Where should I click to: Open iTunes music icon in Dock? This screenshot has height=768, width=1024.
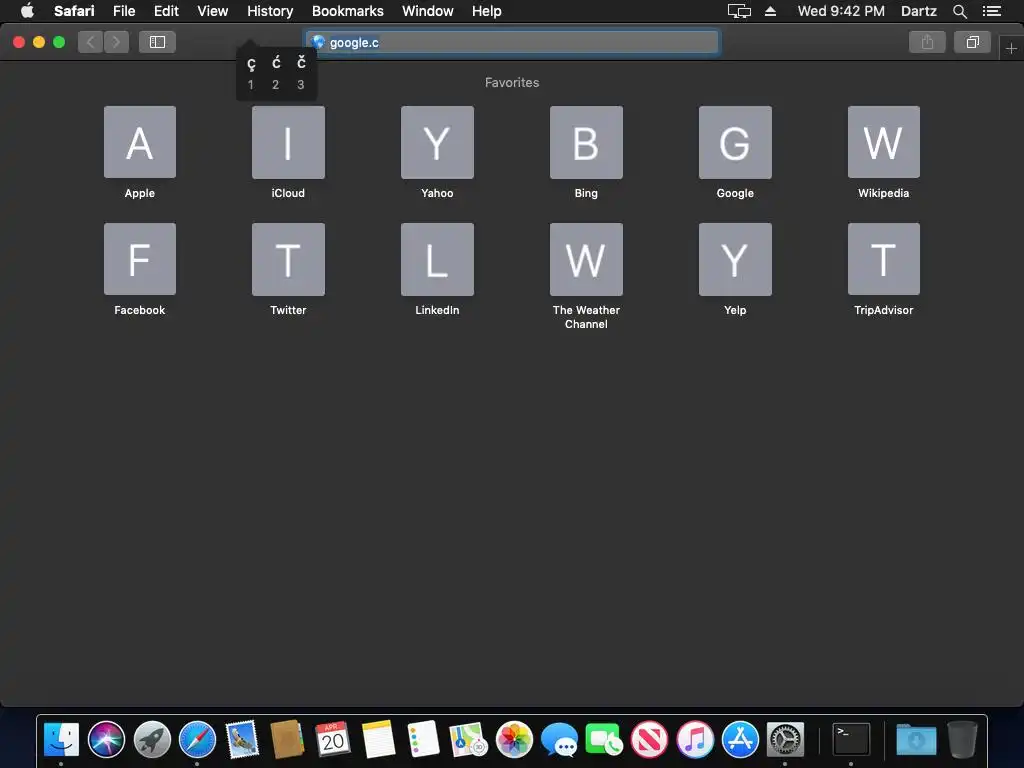pyautogui.click(x=695, y=740)
